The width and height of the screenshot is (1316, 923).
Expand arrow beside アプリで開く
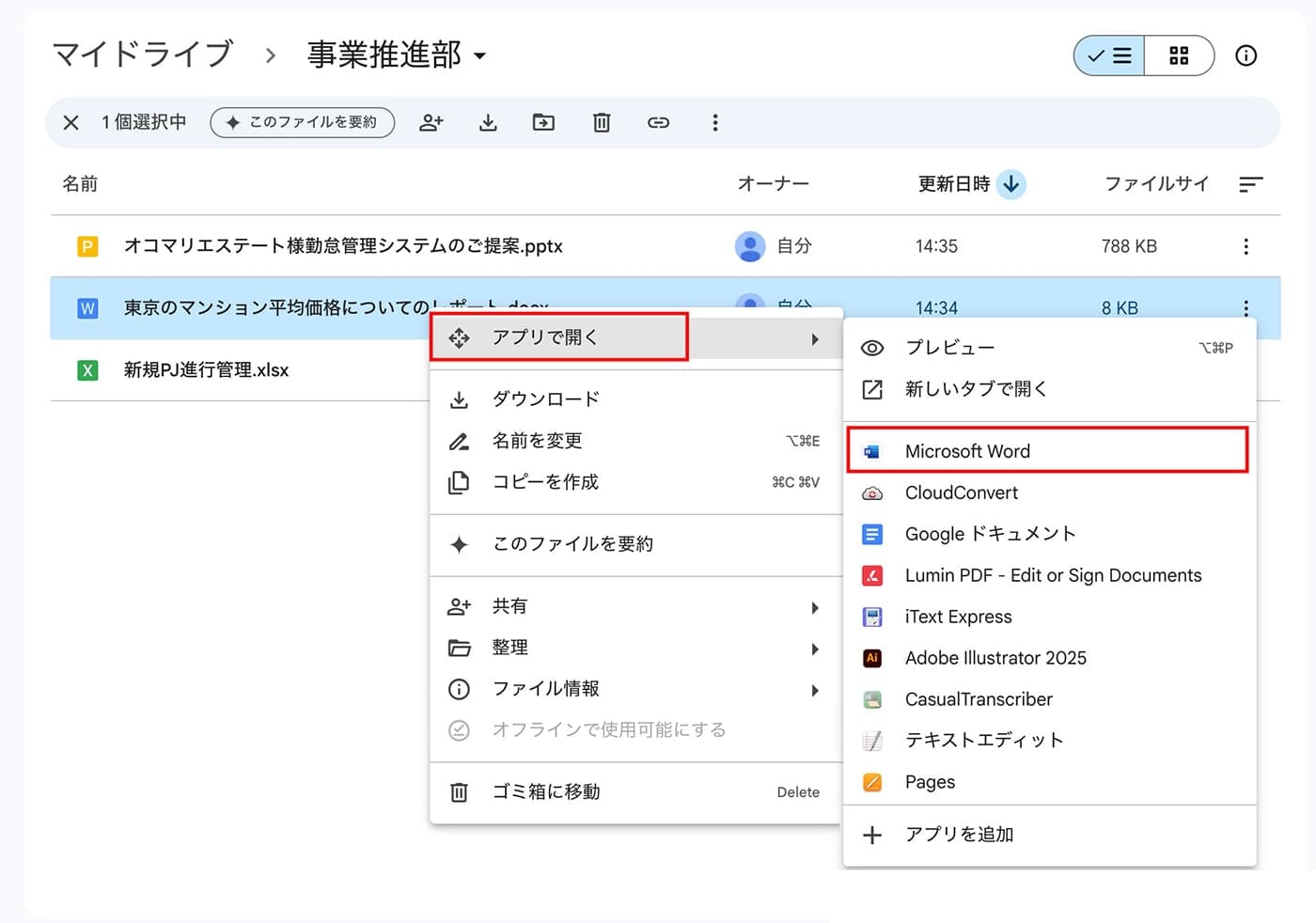pyautogui.click(x=815, y=339)
